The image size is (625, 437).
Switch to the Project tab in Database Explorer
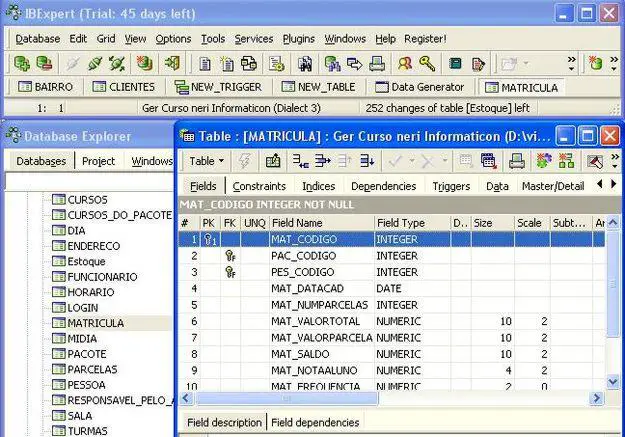[x=98, y=161]
